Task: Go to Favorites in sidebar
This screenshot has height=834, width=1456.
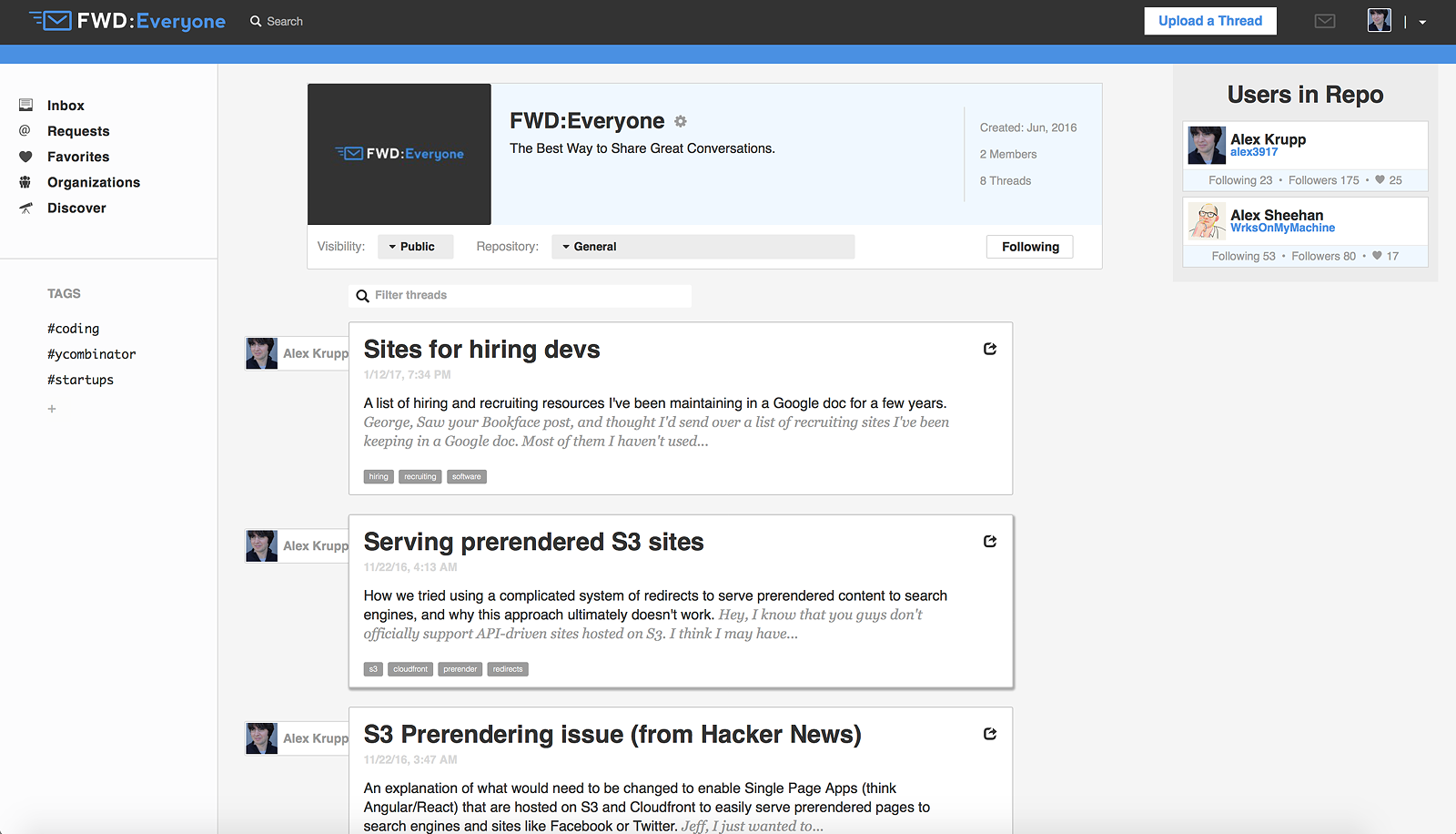Action: pos(78,157)
